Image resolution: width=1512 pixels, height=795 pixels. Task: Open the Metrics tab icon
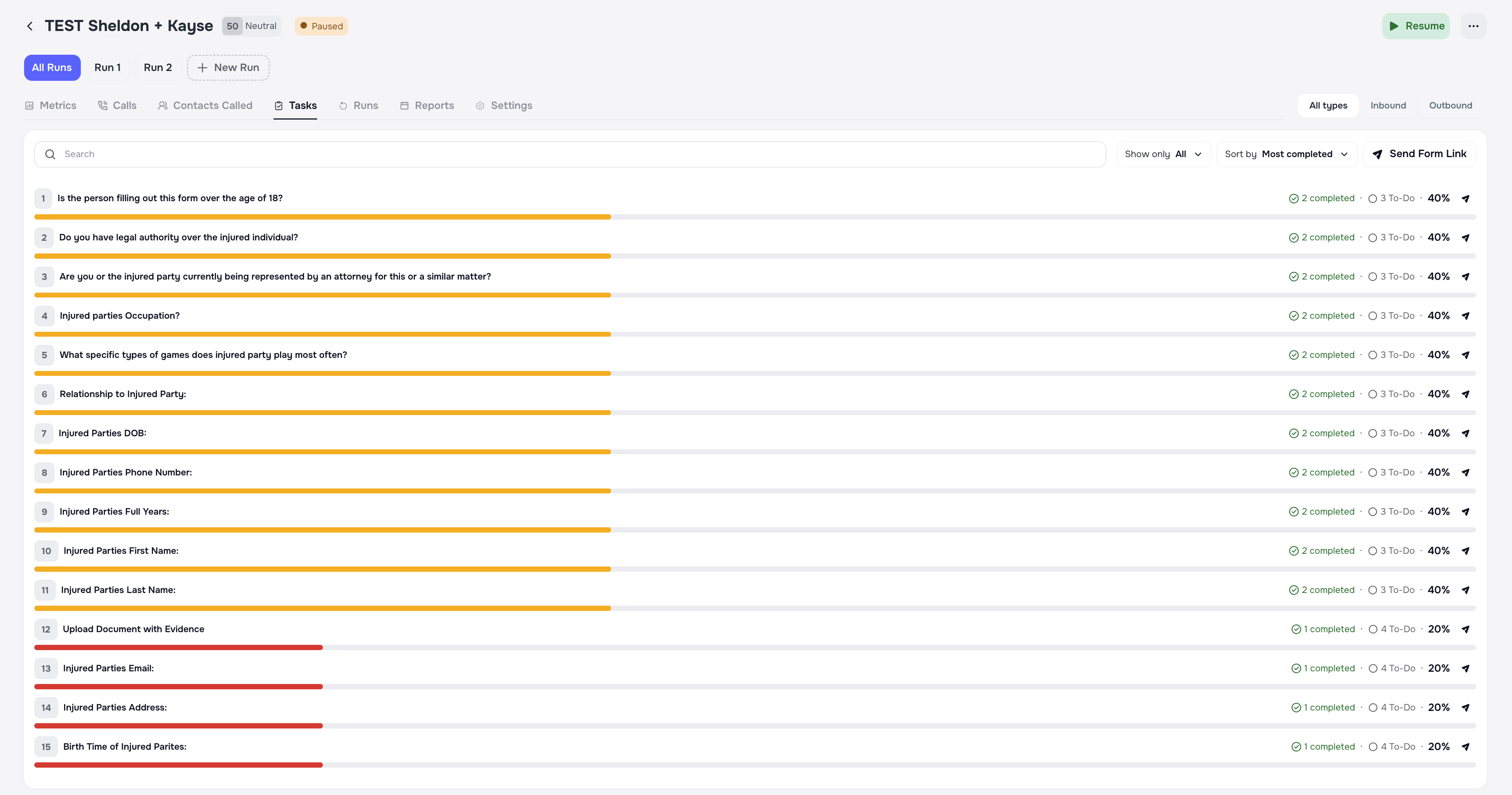(29, 106)
